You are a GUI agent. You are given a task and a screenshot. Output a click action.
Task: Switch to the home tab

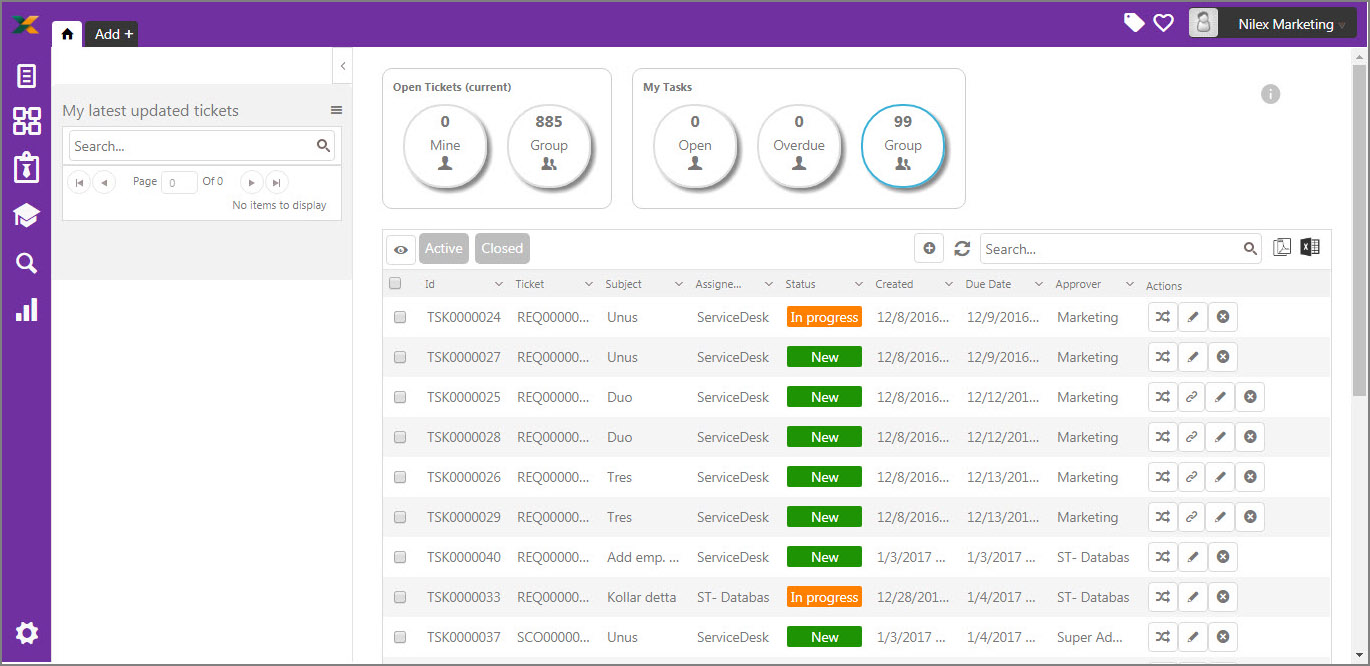coord(67,34)
